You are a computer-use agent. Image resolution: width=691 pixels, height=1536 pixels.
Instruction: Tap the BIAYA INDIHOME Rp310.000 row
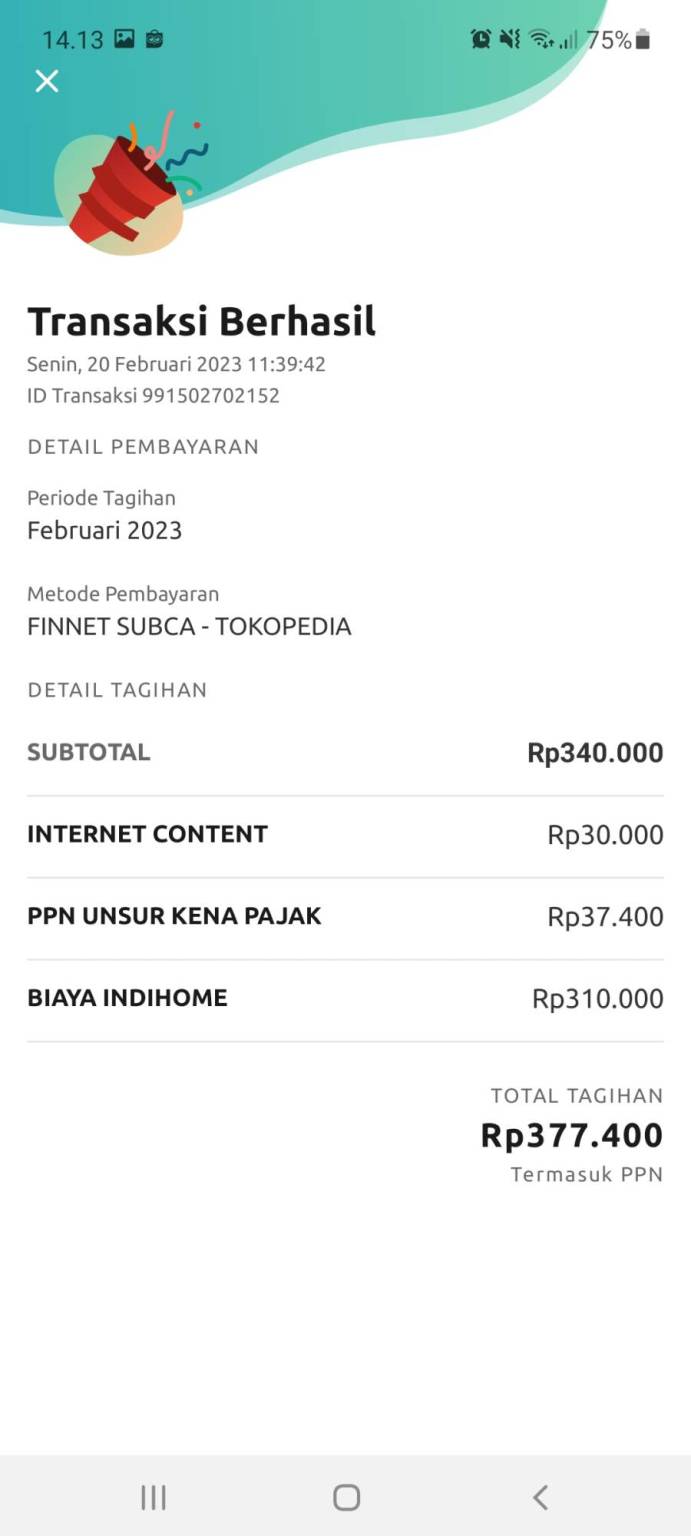(345, 997)
